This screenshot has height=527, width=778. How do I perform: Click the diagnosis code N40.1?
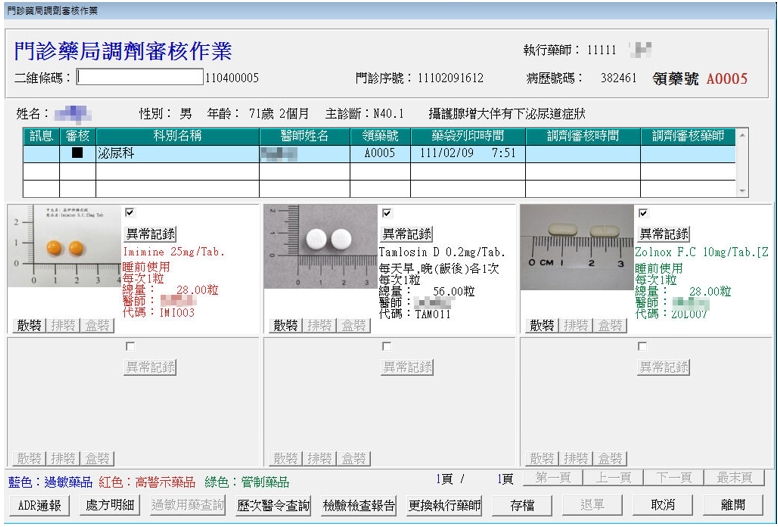(x=389, y=114)
